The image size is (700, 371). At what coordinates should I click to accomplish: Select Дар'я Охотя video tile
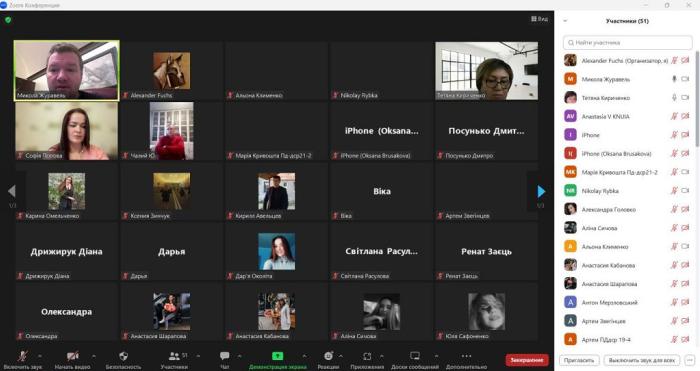pyautogui.click(x=276, y=251)
